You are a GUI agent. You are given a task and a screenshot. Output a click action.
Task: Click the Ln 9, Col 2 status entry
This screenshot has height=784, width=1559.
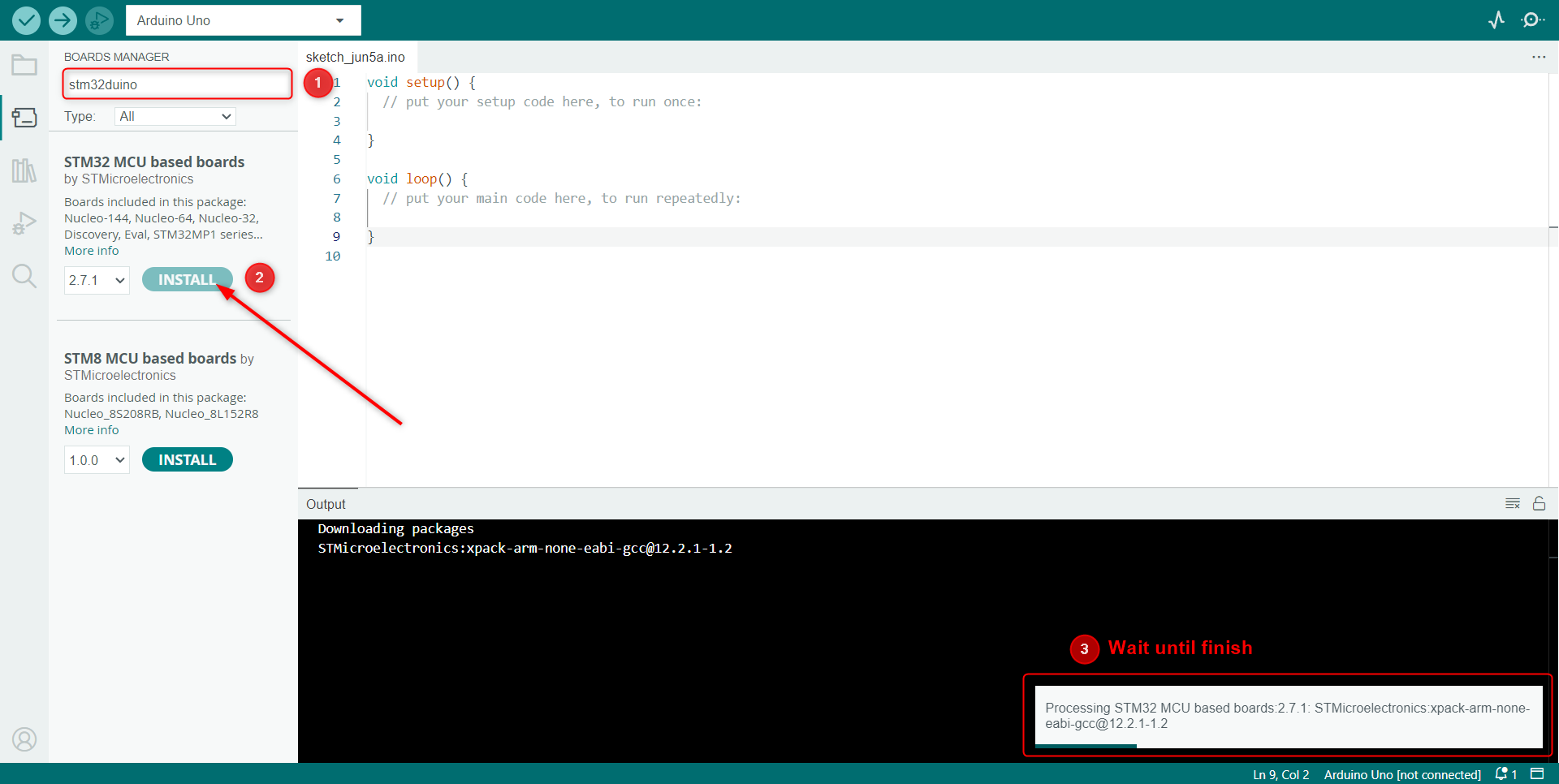(x=1280, y=774)
